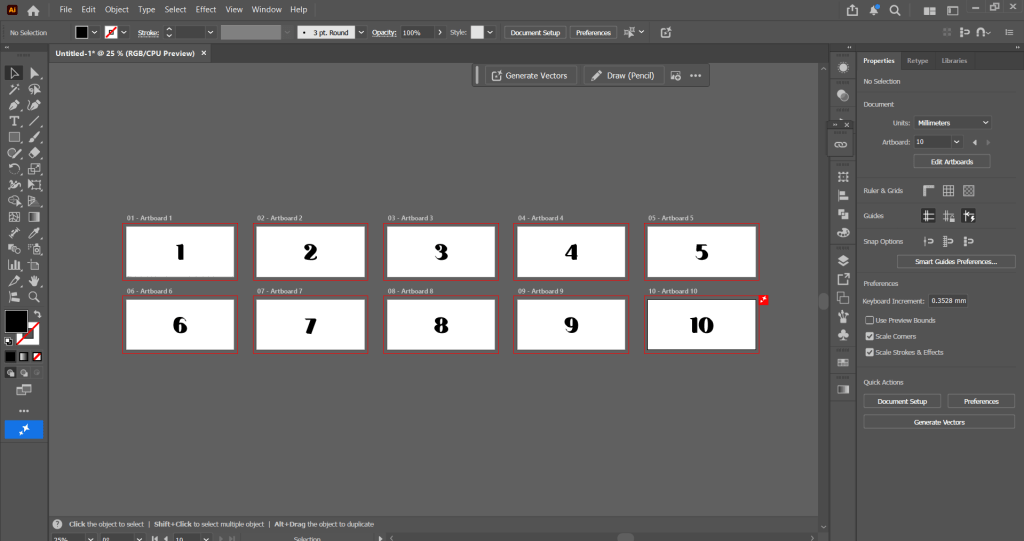The image size is (1024, 541).
Task: Open the Layers panel icon
Action: tap(842, 260)
